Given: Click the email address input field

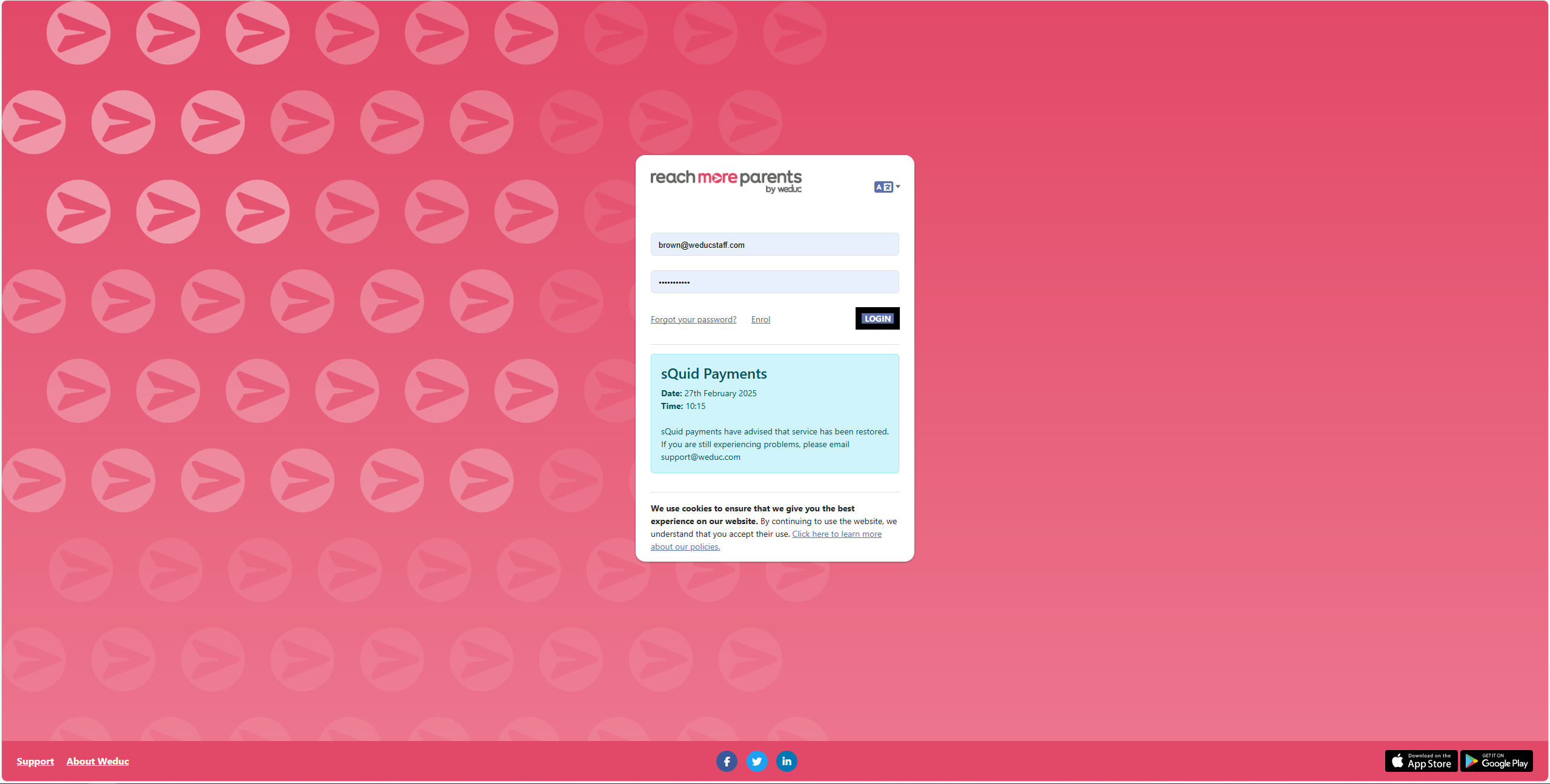Looking at the screenshot, I should point(774,245).
